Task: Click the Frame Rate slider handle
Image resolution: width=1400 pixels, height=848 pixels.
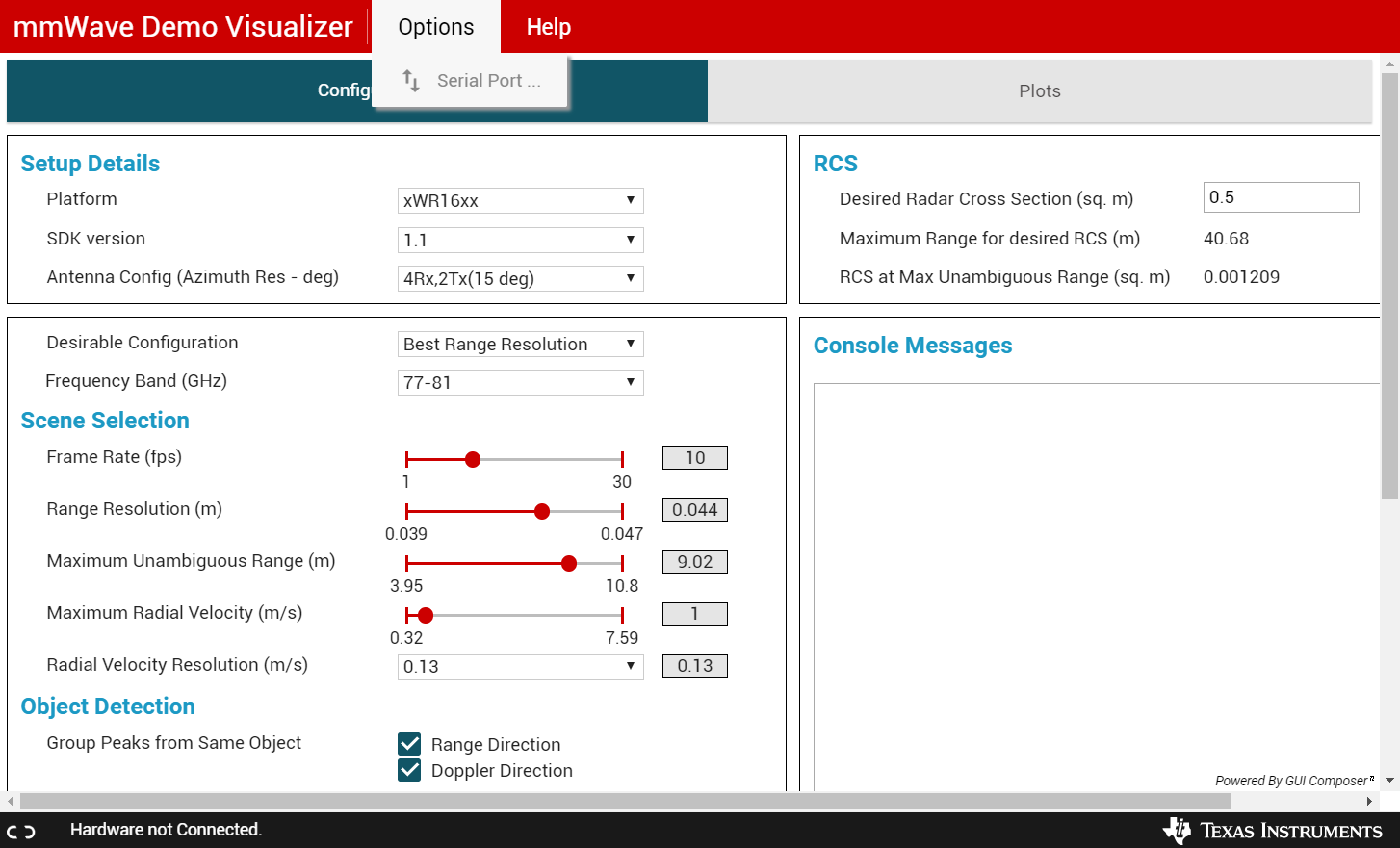Action: click(x=473, y=459)
